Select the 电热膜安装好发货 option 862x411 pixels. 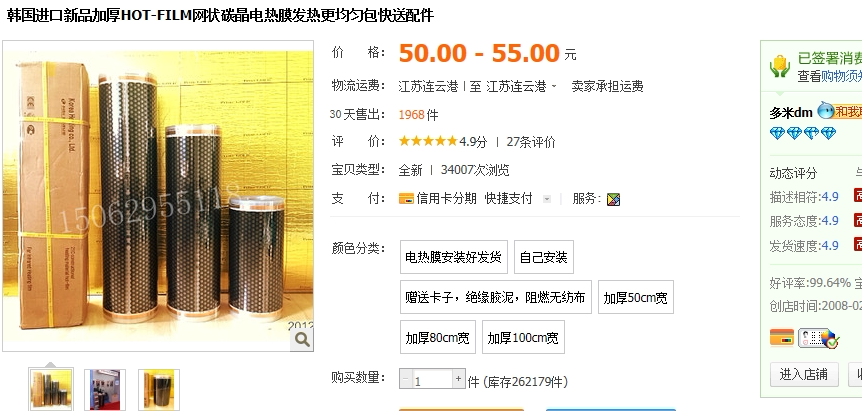(x=454, y=257)
